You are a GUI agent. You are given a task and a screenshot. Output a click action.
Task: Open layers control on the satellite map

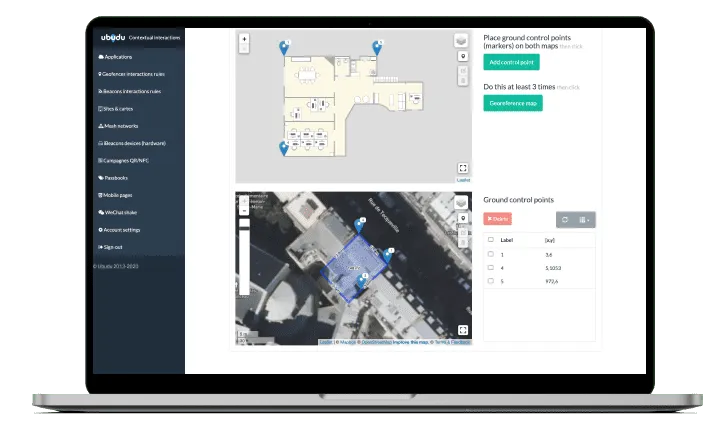(x=461, y=203)
